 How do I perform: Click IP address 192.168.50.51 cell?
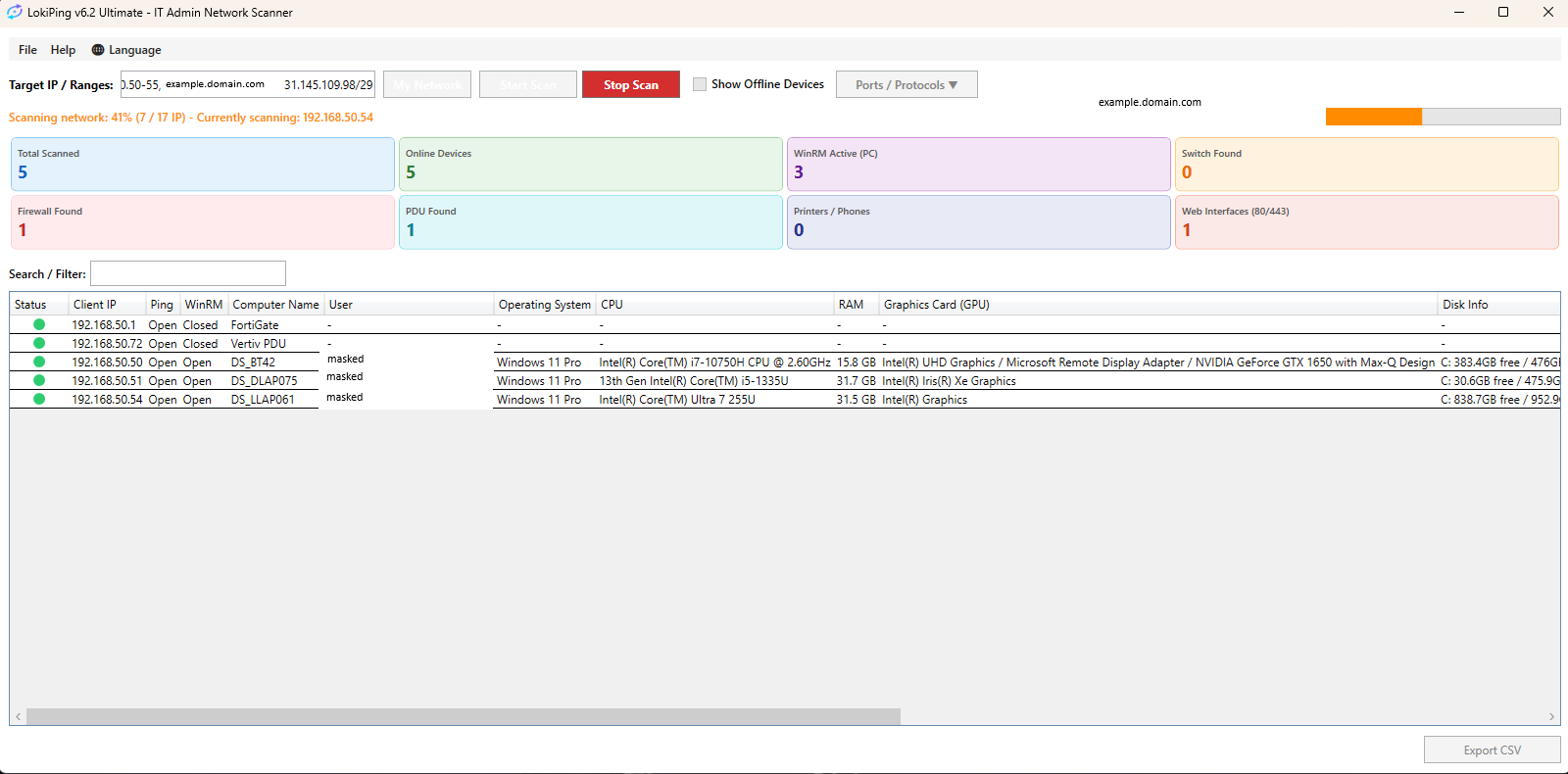point(107,381)
